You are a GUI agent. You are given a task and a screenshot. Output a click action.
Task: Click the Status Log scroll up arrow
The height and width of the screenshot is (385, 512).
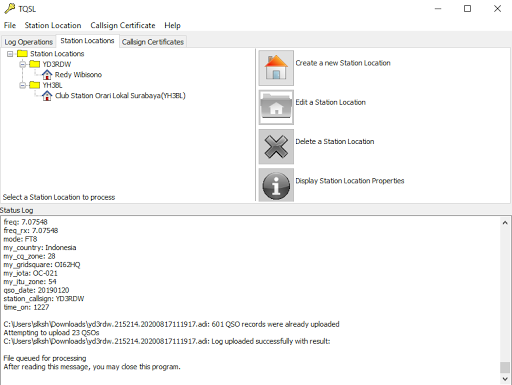click(505, 223)
